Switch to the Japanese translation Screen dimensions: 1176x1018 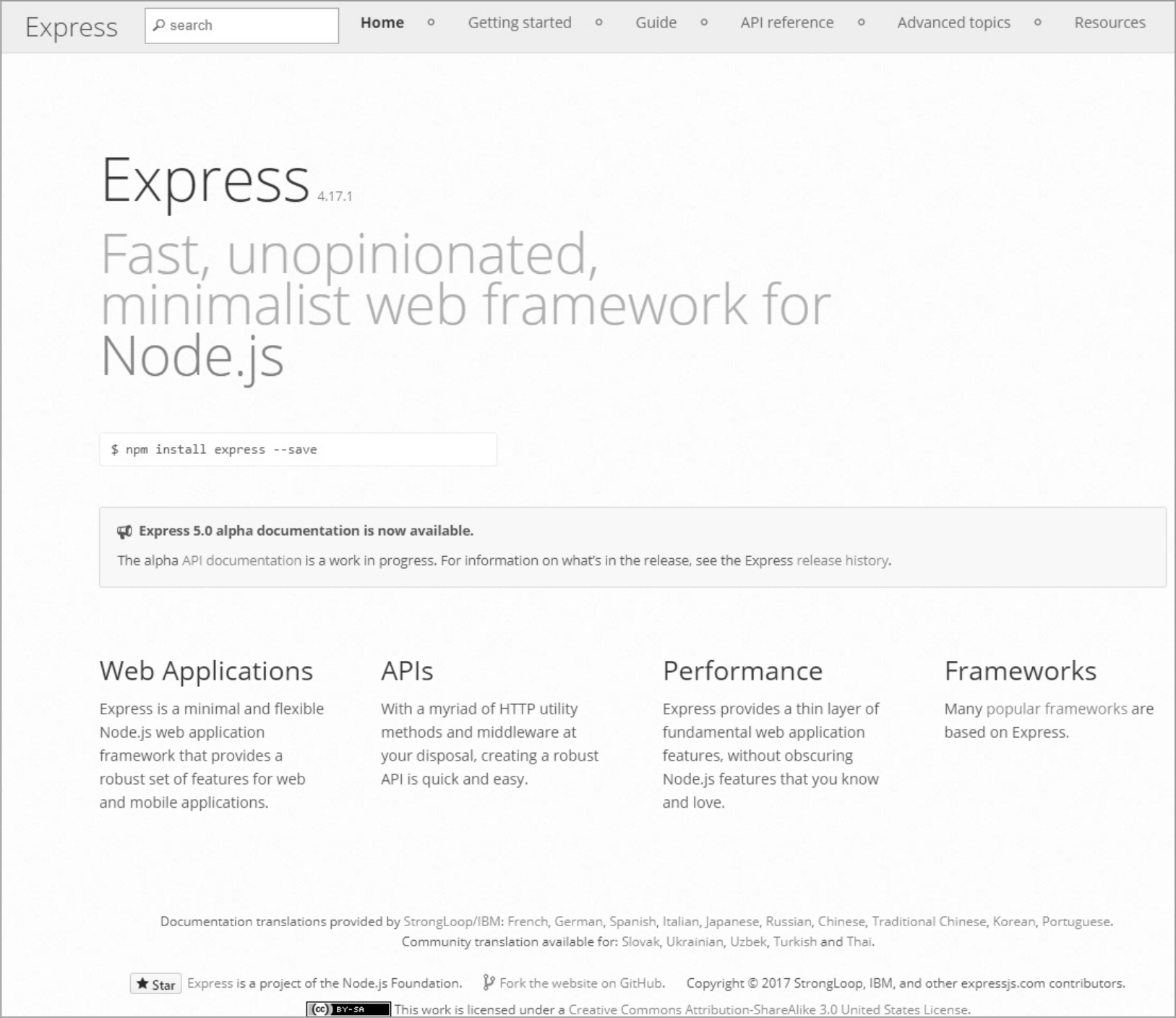coord(731,921)
